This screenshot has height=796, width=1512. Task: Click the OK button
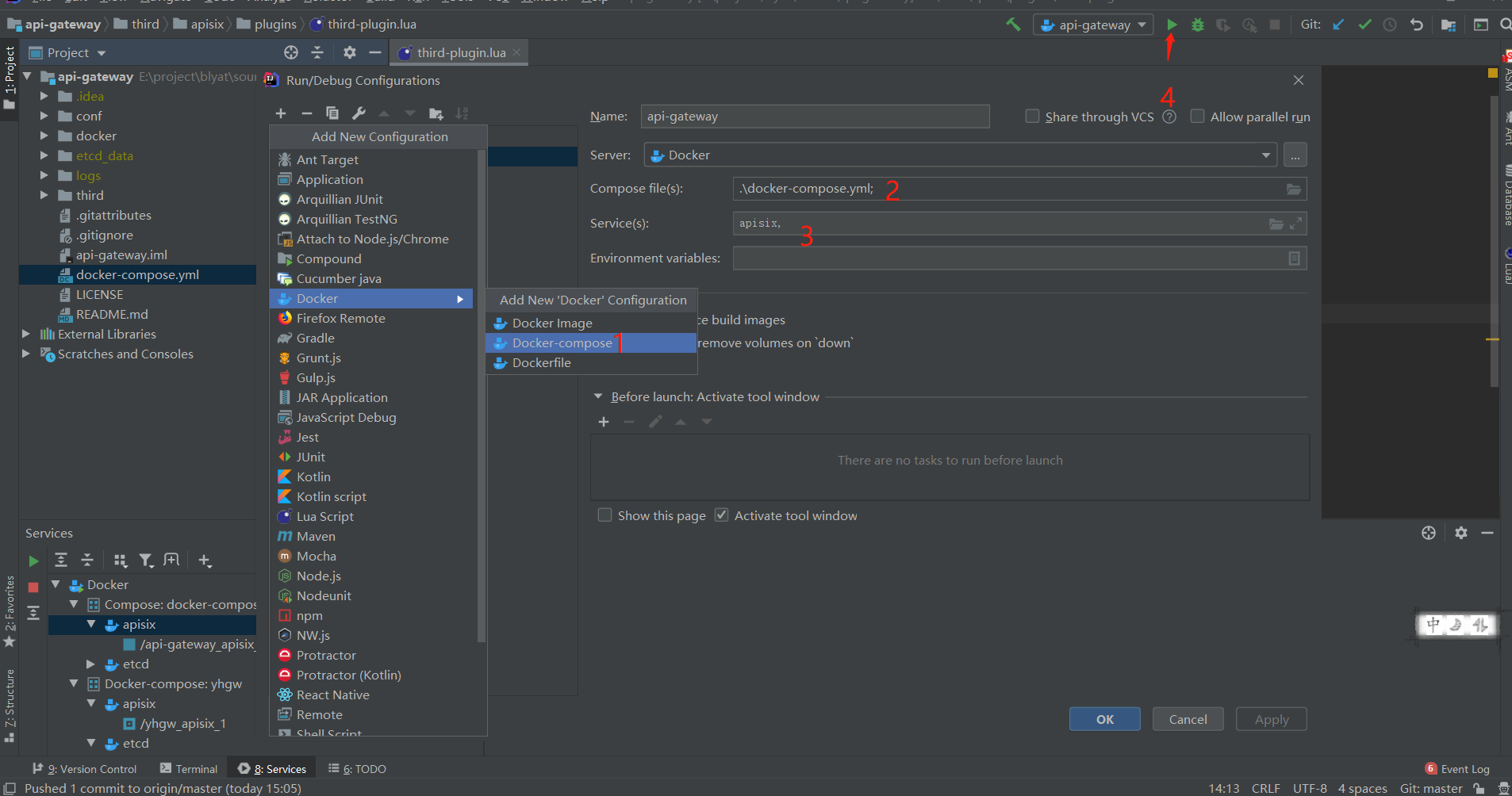tap(1105, 719)
